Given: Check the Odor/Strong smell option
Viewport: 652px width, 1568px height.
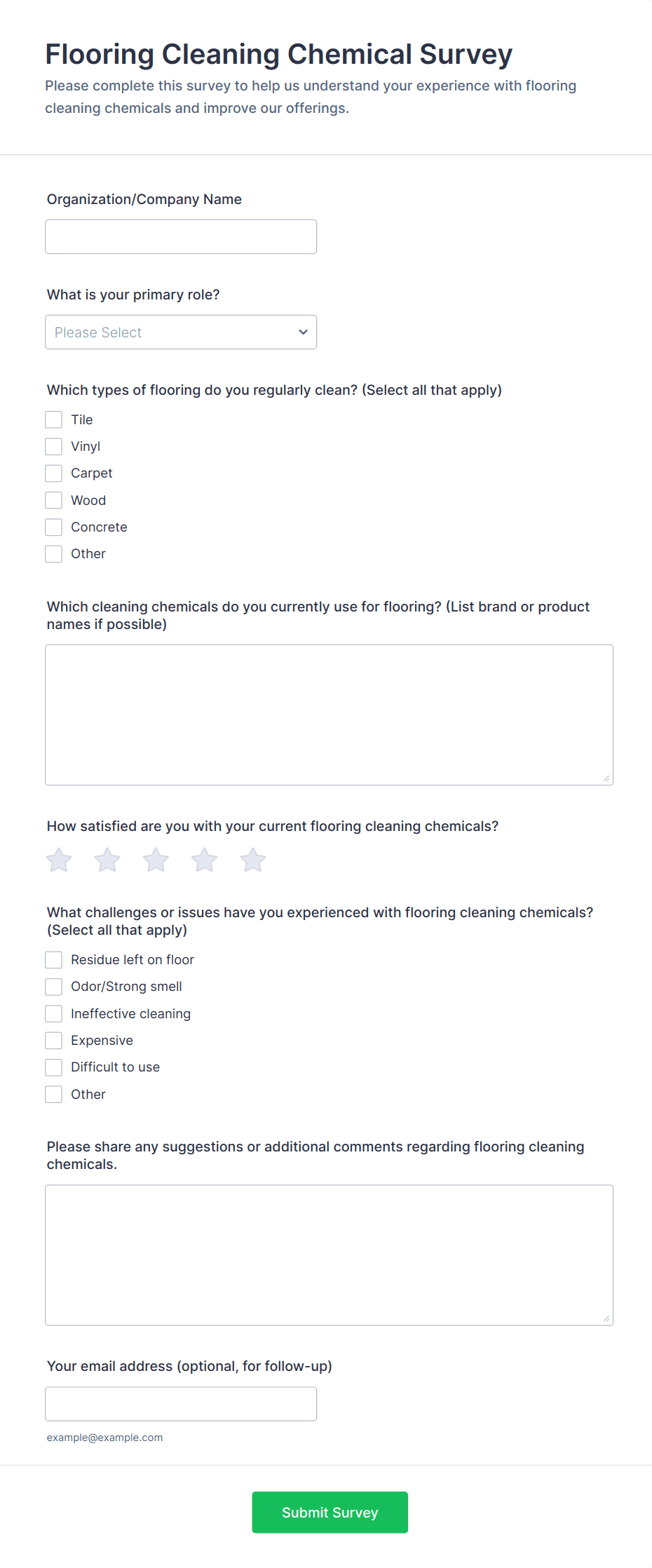Looking at the screenshot, I should point(54,987).
